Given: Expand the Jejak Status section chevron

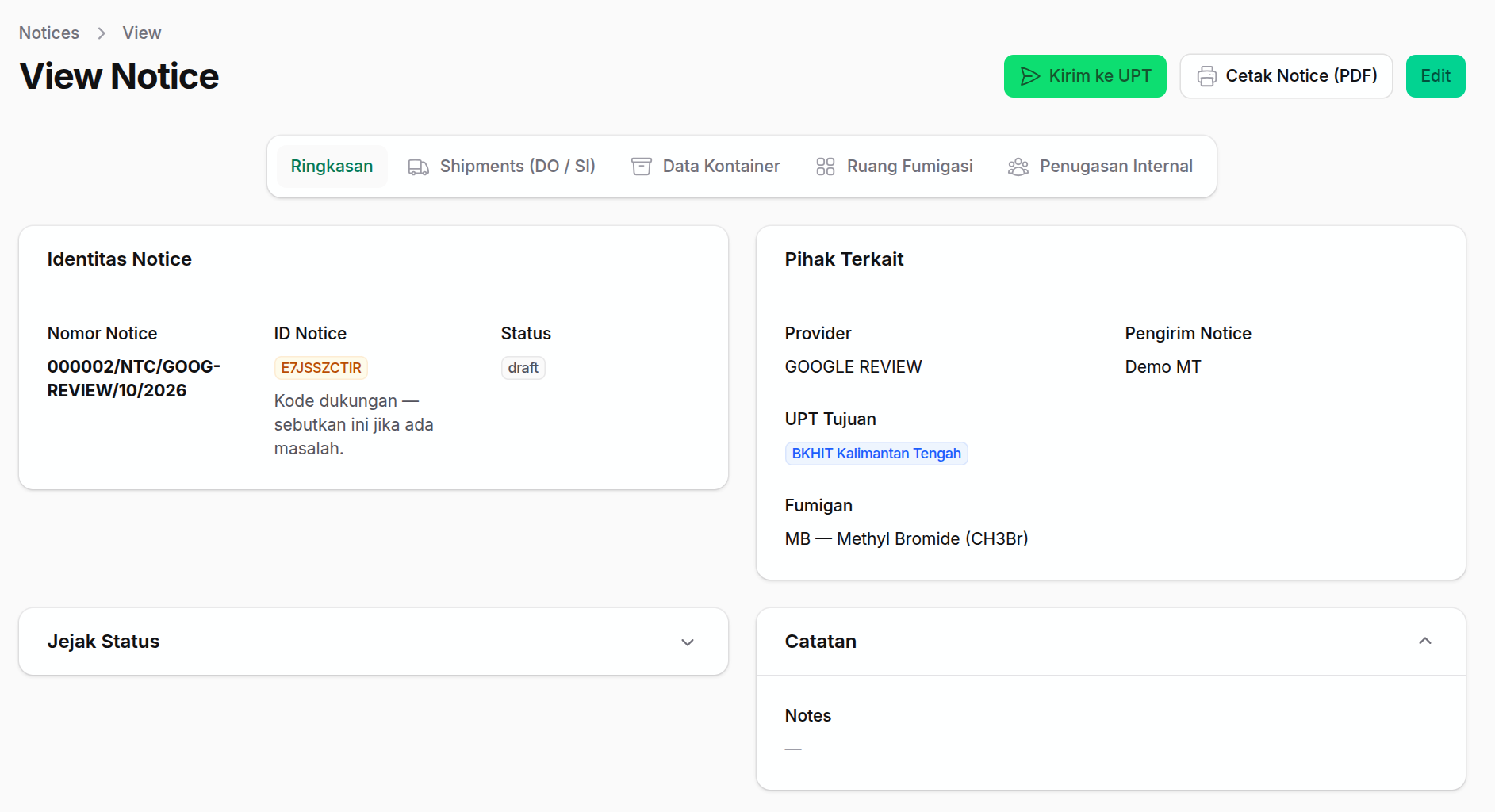Looking at the screenshot, I should [x=688, y=642].
